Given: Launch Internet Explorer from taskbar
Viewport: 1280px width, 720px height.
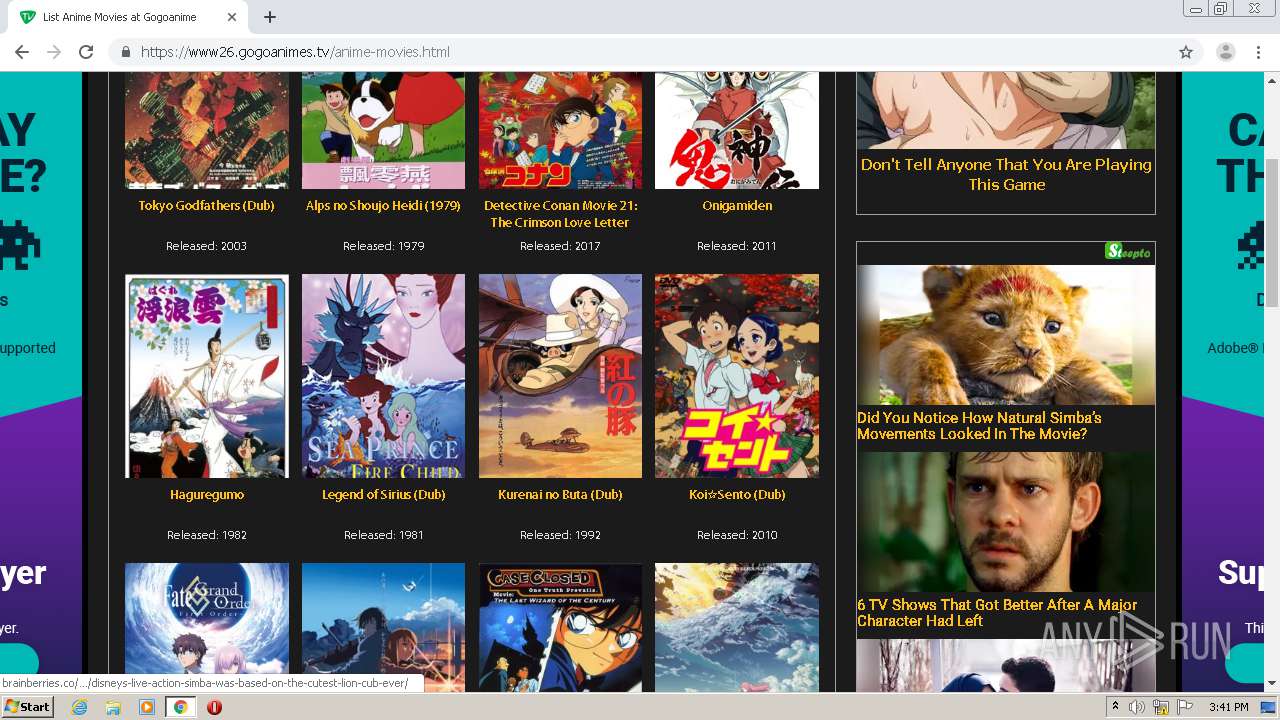Looking at the screenshot, I should (x=80, y=707).
